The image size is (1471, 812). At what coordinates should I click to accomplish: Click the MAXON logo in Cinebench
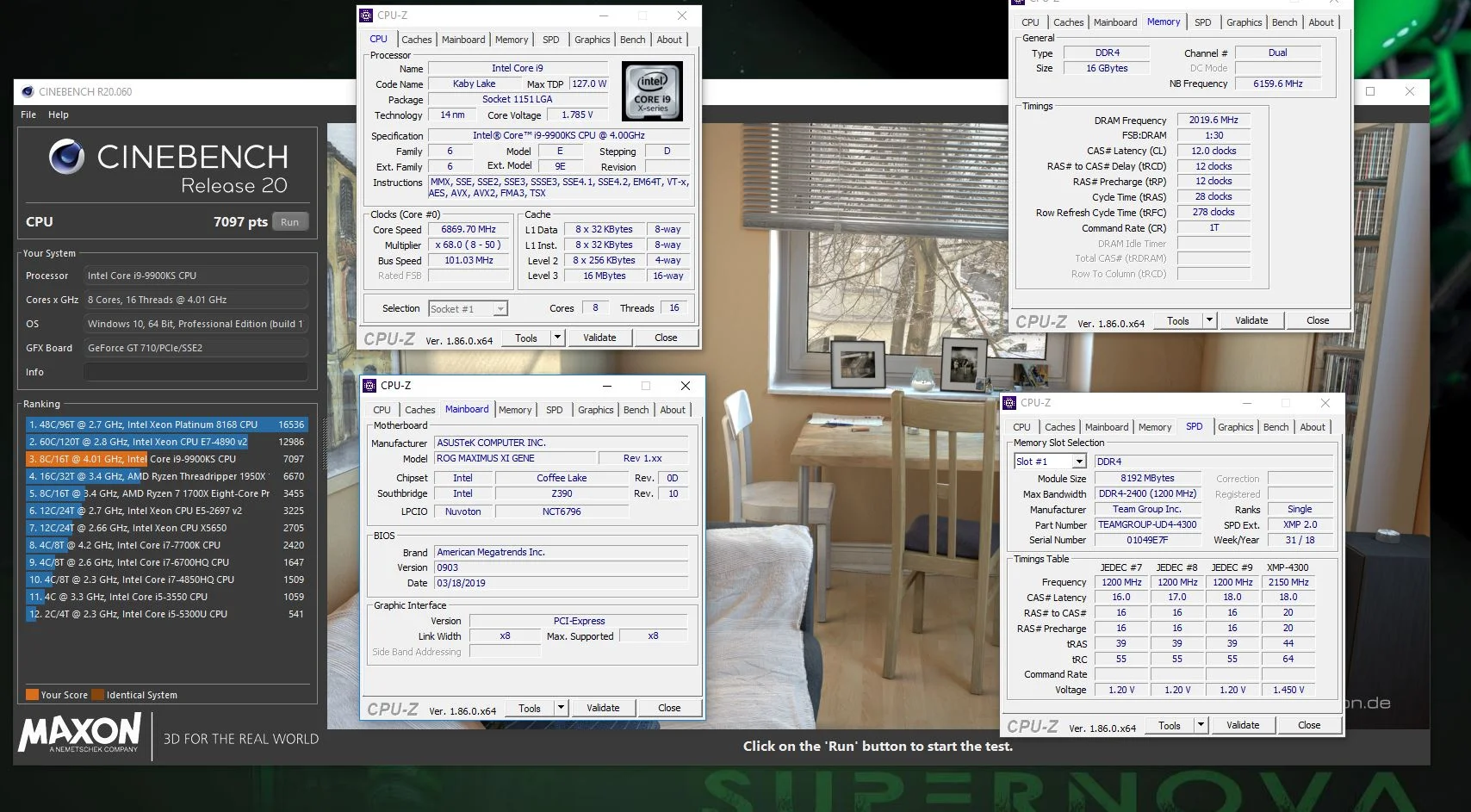(80, 735)
